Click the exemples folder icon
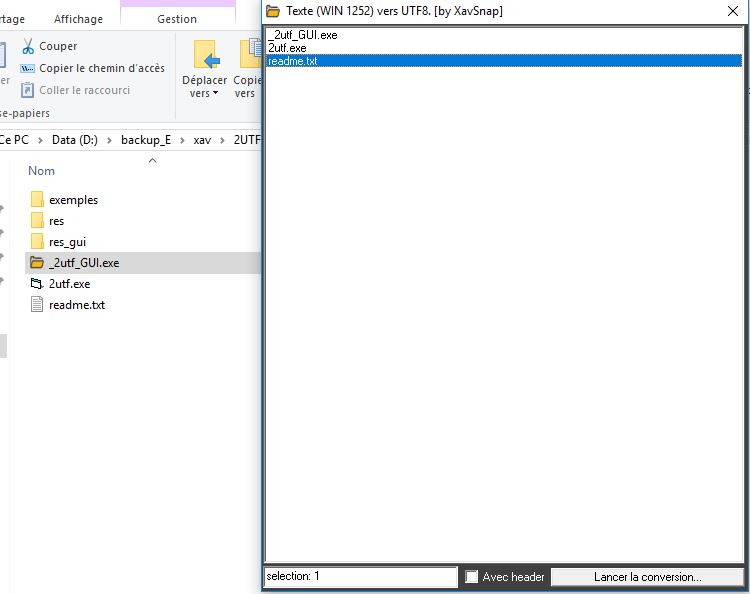This screenshot has height=594, width=750. pos(38,200)
